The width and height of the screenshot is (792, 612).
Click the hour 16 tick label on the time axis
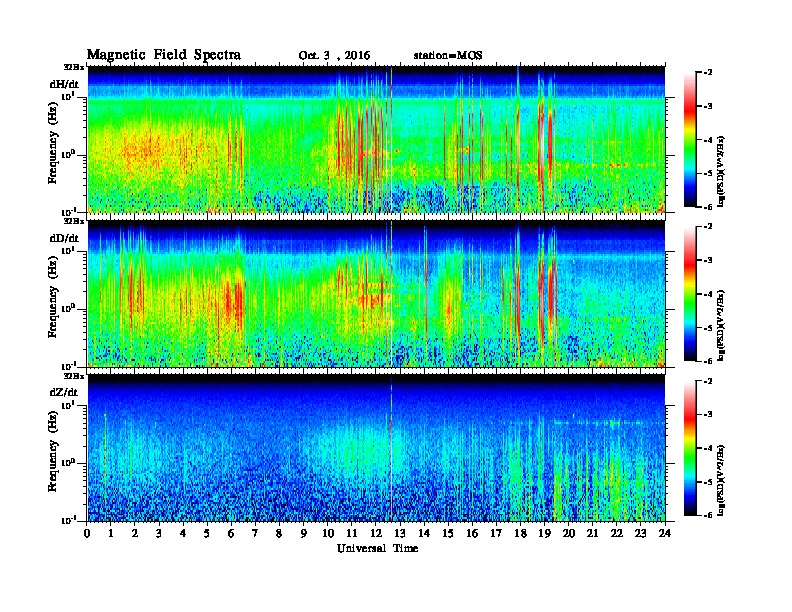[x=472, y=533]
